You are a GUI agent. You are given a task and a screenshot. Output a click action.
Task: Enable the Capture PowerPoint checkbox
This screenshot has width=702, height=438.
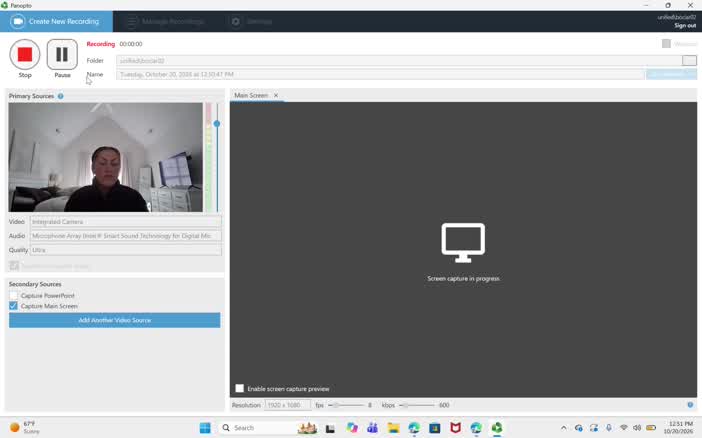click(x=13, y=296)
